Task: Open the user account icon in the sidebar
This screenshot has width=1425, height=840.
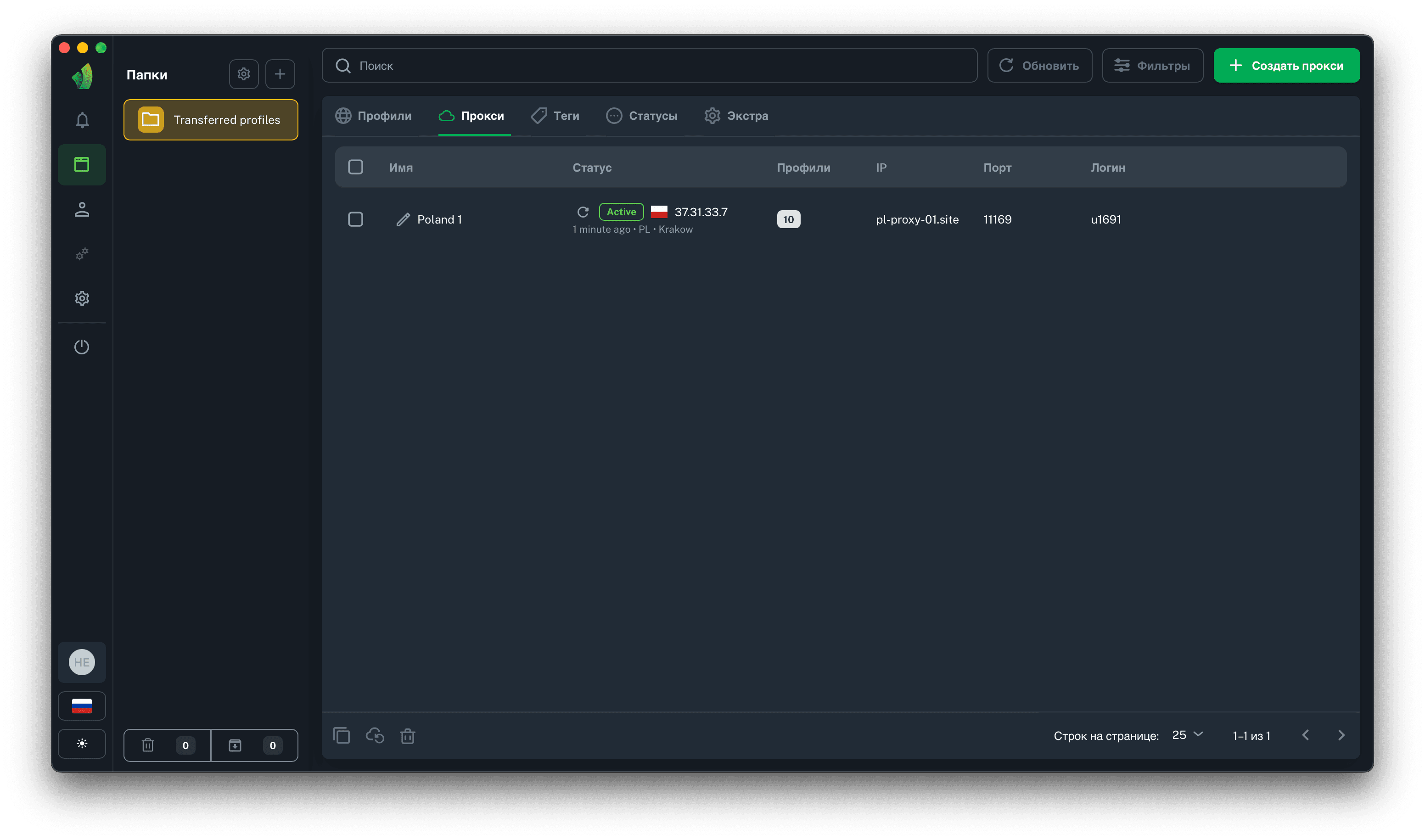Action: pos(82,209)
